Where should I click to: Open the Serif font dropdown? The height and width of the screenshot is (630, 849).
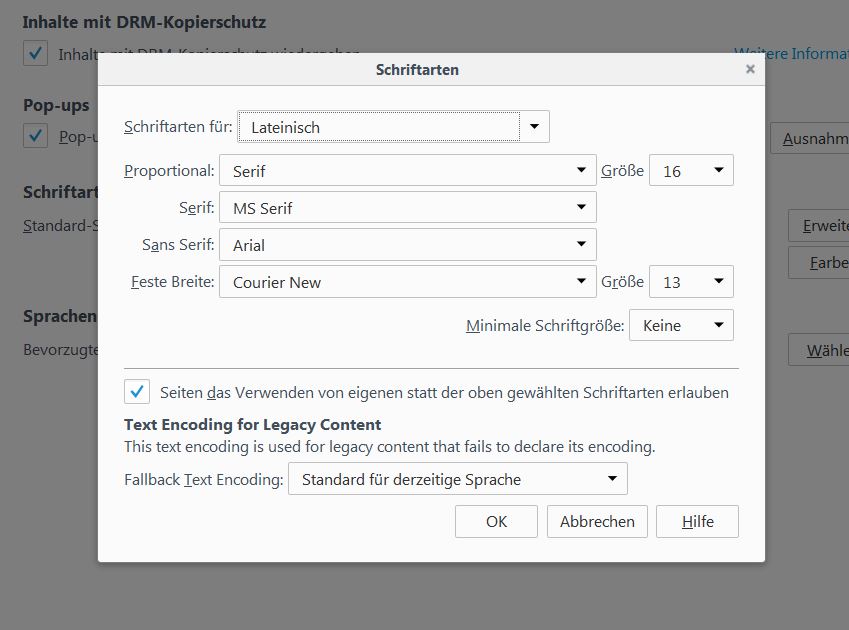407,208
